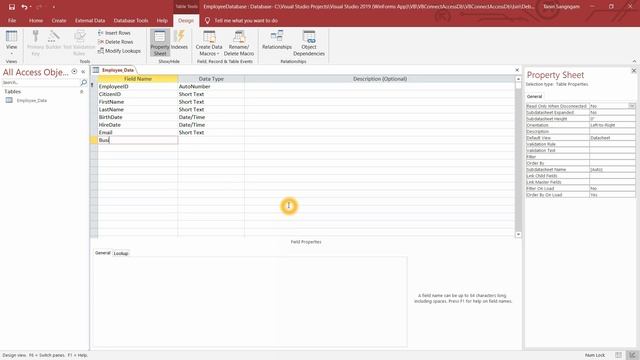Screen dimensions: 640x360
Task: Click the Tell me what you want to do box
Action: point(246,20)
